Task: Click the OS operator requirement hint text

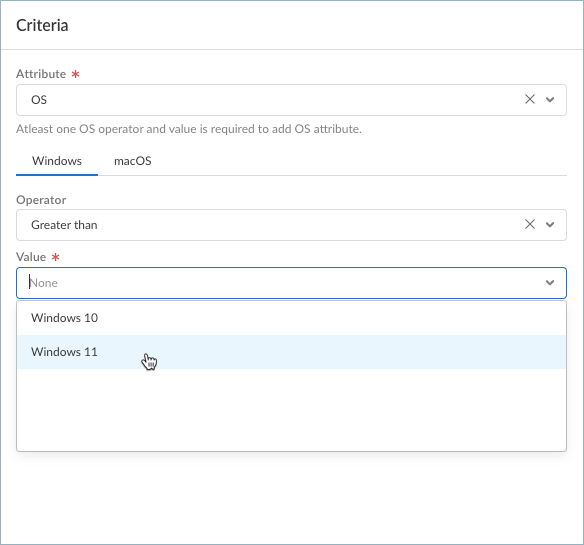Action: (189, 129)
